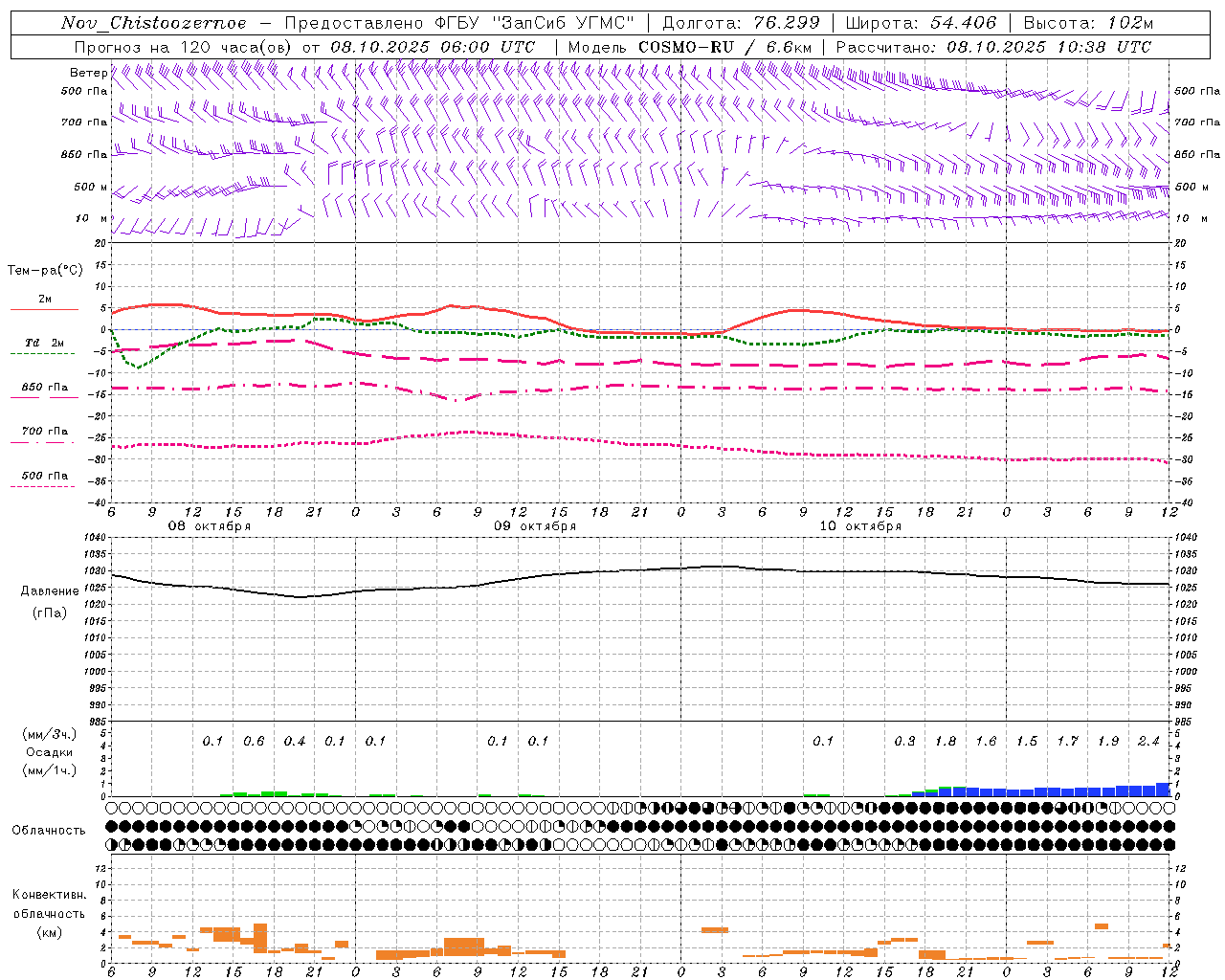Viewport: 1225px width, 980px height.
Task: Select the Широта: 54.406 header field
Action: [x=921, y=23]
